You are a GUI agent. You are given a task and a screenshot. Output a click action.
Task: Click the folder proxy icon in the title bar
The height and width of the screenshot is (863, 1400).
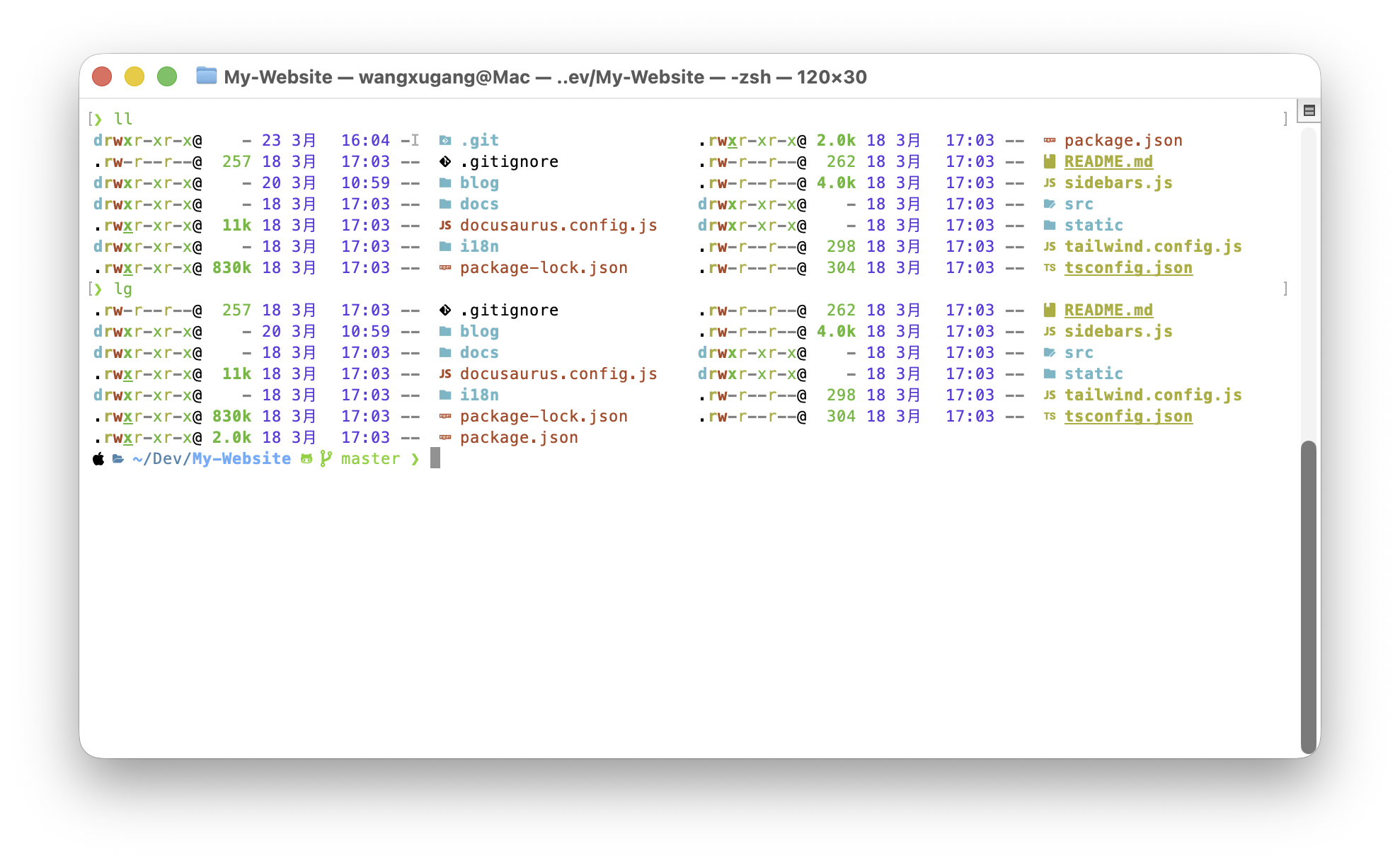[x=206, y=76]
